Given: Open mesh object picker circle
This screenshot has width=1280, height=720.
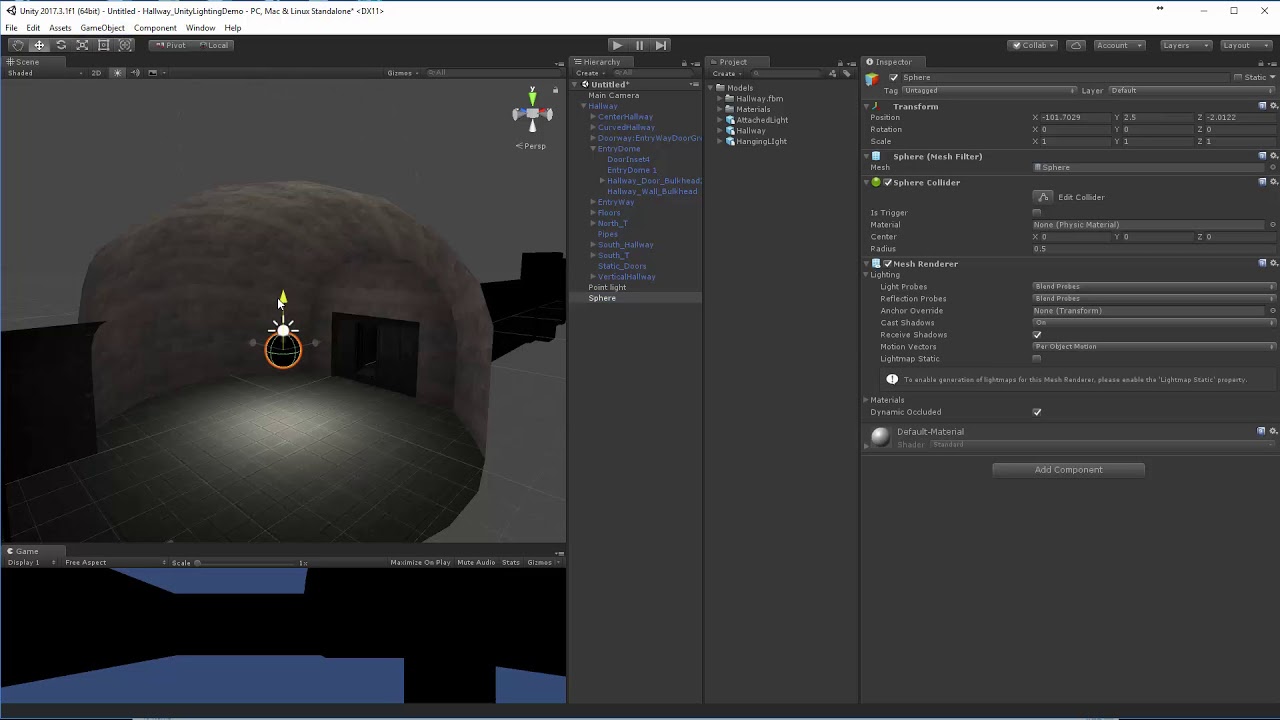Looking at the screenshot, I should point(1273,167).
